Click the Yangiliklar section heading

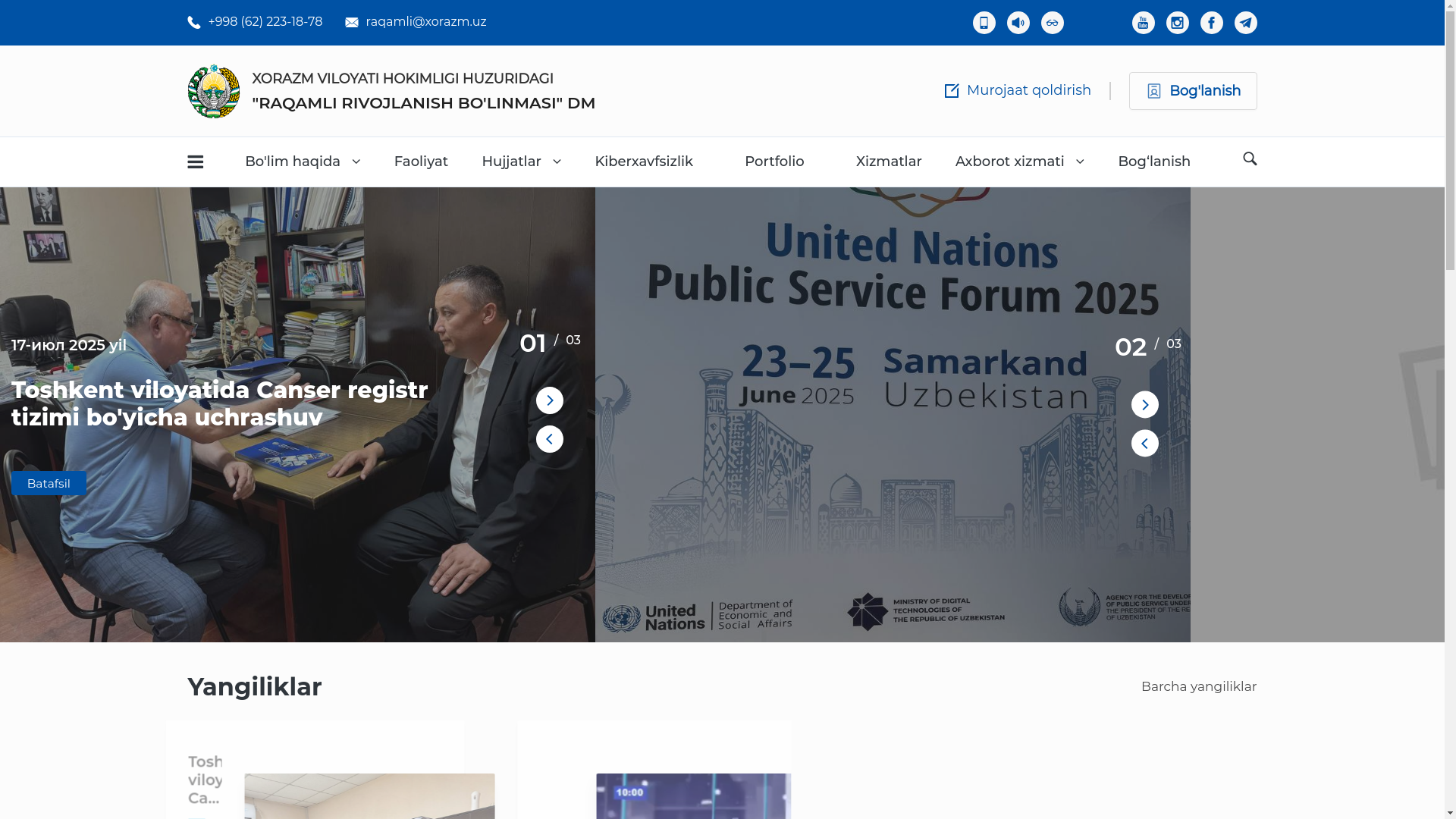255,687
